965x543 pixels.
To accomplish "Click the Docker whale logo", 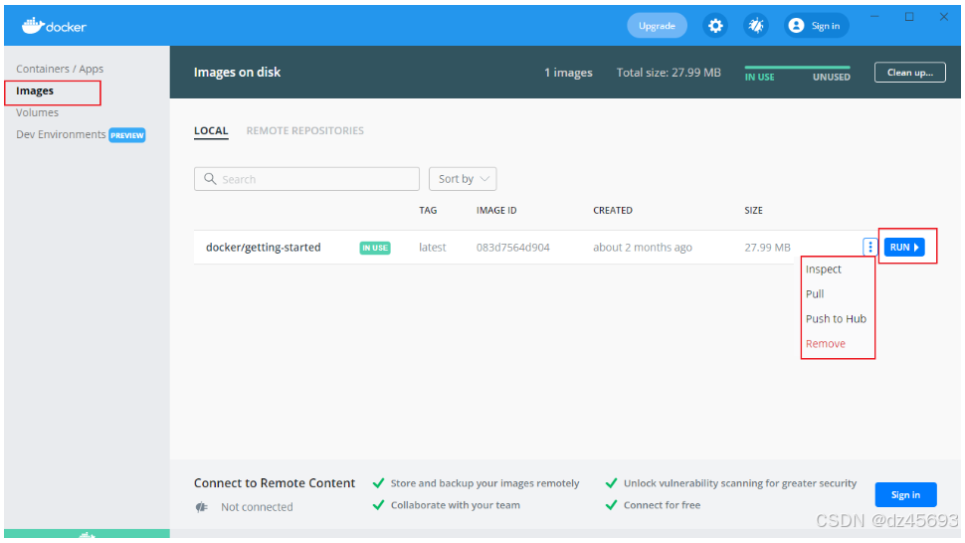I will point(32,25).
